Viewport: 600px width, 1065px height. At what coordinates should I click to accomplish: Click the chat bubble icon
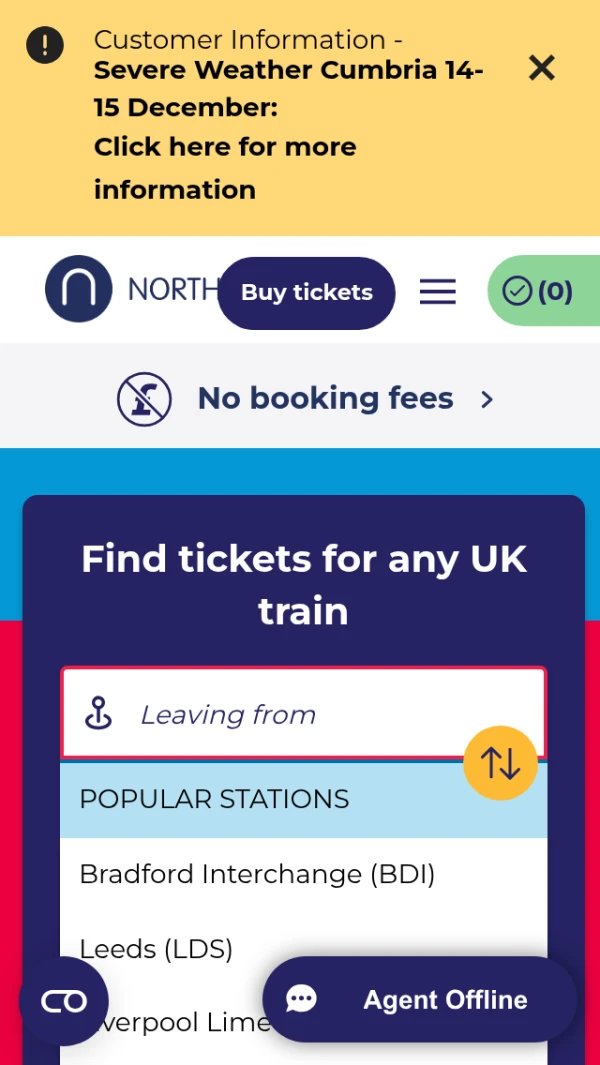pyautogui.click(x=301, y=999)
